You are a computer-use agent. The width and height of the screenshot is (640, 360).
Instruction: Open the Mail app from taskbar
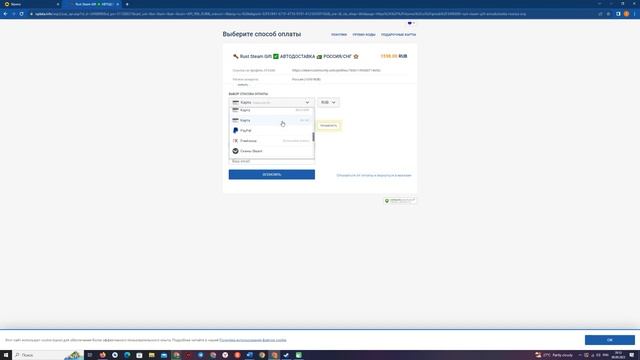pos(164,355)
